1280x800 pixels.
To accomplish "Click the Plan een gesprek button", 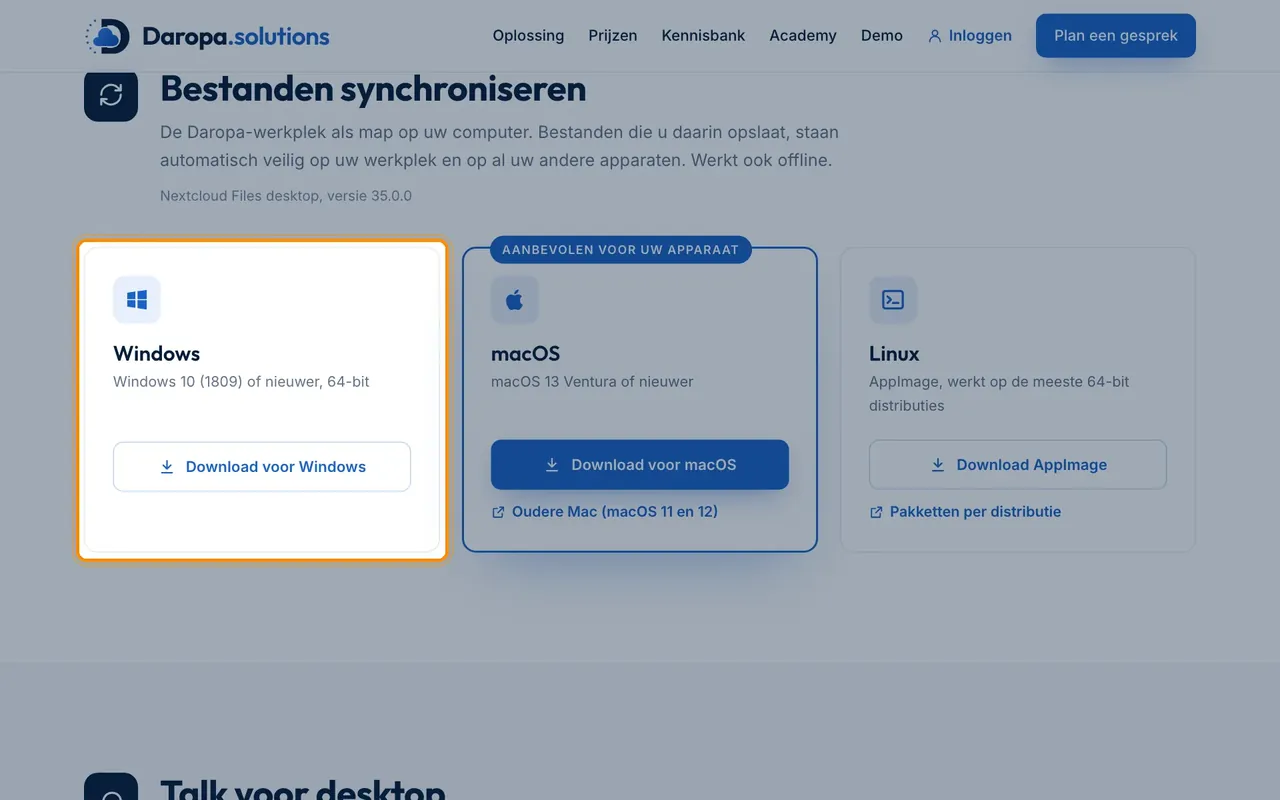I will (x=1116, y=36).
